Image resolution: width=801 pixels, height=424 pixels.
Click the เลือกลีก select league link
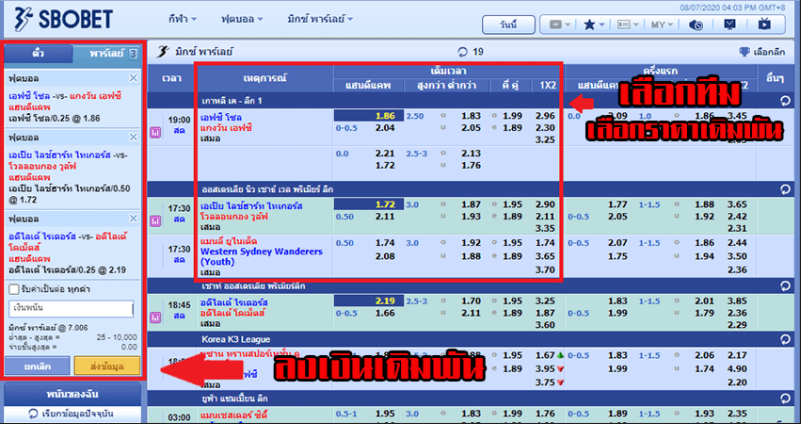pyautogui.click(x=769, y=52)
